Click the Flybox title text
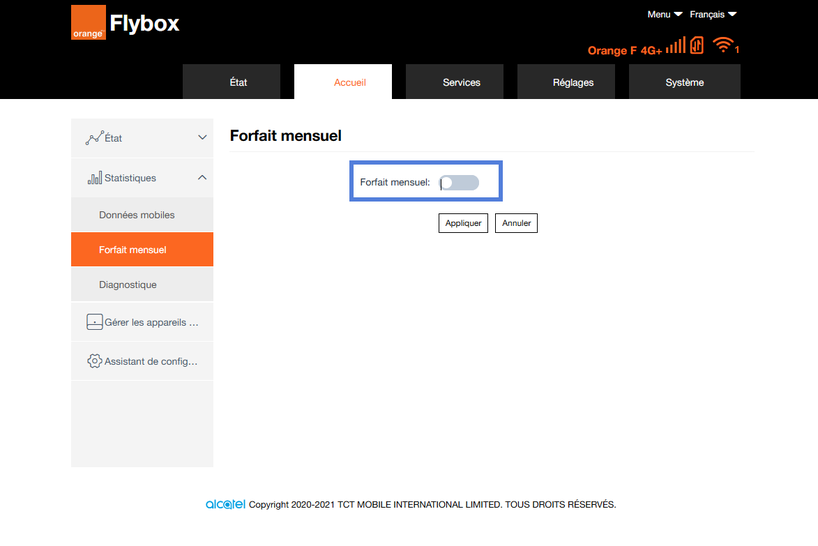The image size is (818, 546). (145, 24)
